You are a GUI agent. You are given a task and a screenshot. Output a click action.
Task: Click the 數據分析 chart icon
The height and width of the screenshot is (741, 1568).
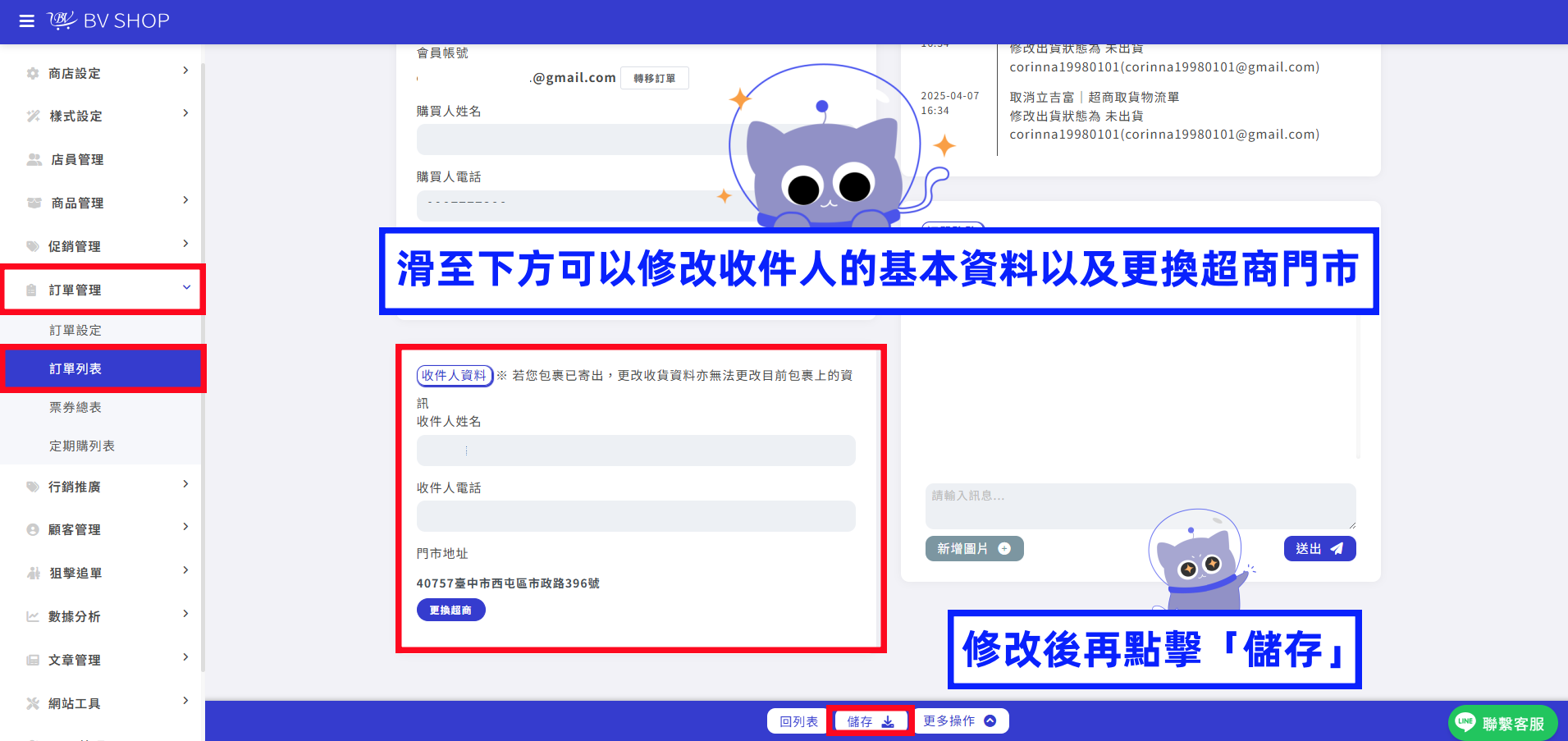click(x=33, y=616)
